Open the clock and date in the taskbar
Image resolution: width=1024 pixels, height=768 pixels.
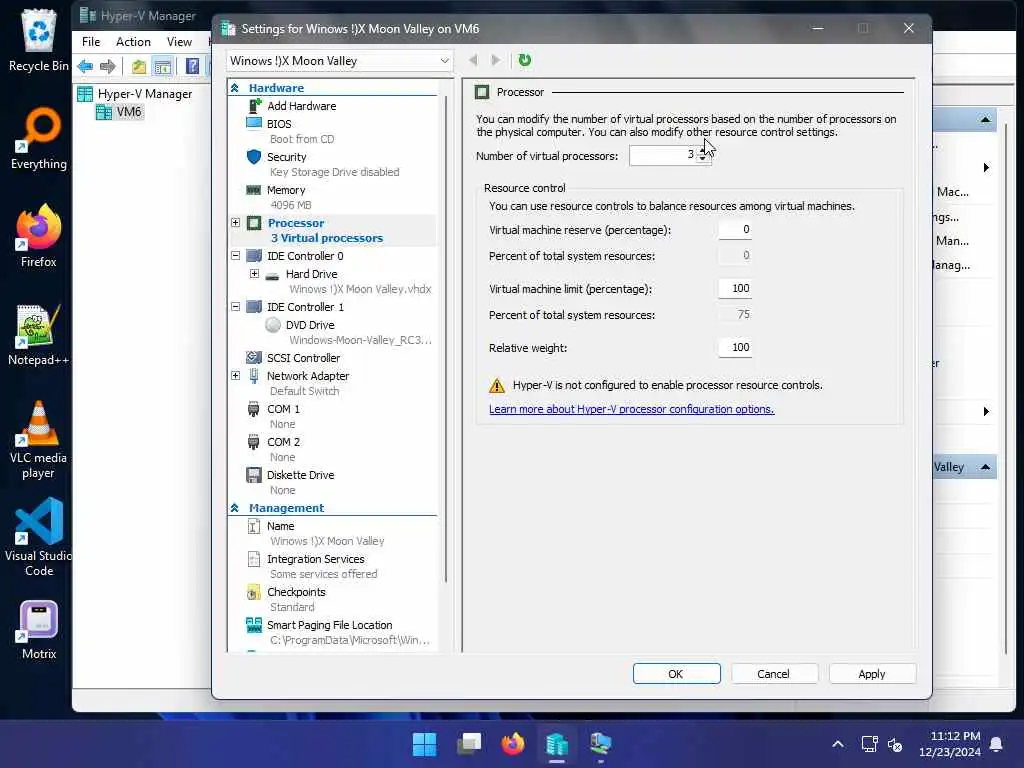(949, 744)
